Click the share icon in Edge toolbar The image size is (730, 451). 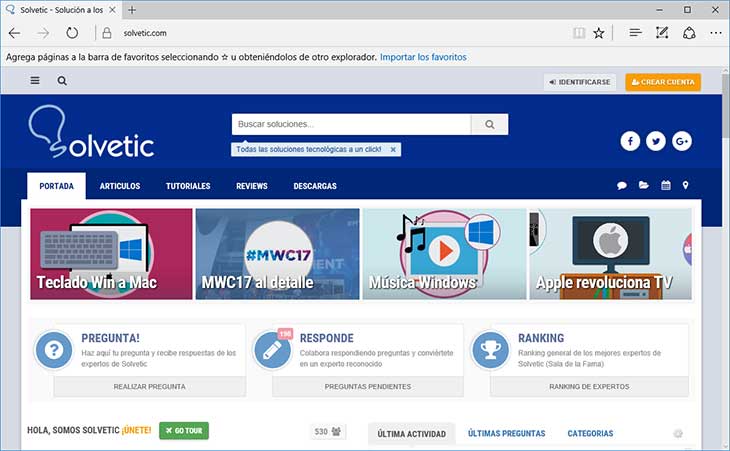coord(689,33)
